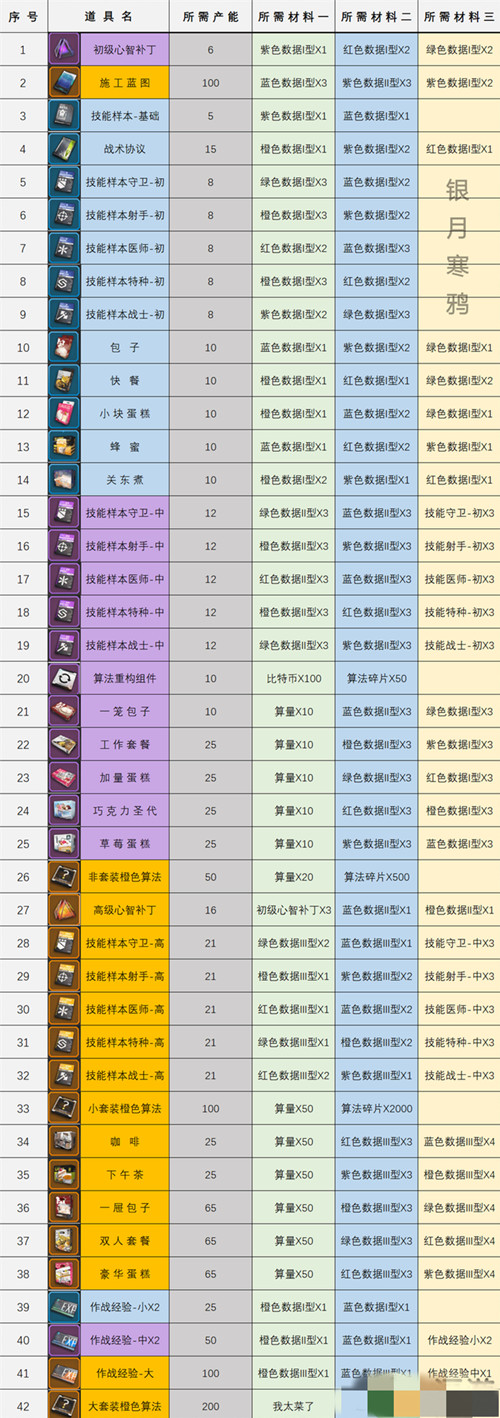Click the 序号 column header
The height and width of the screenshot is (1418, 500).
pos(24,16)
